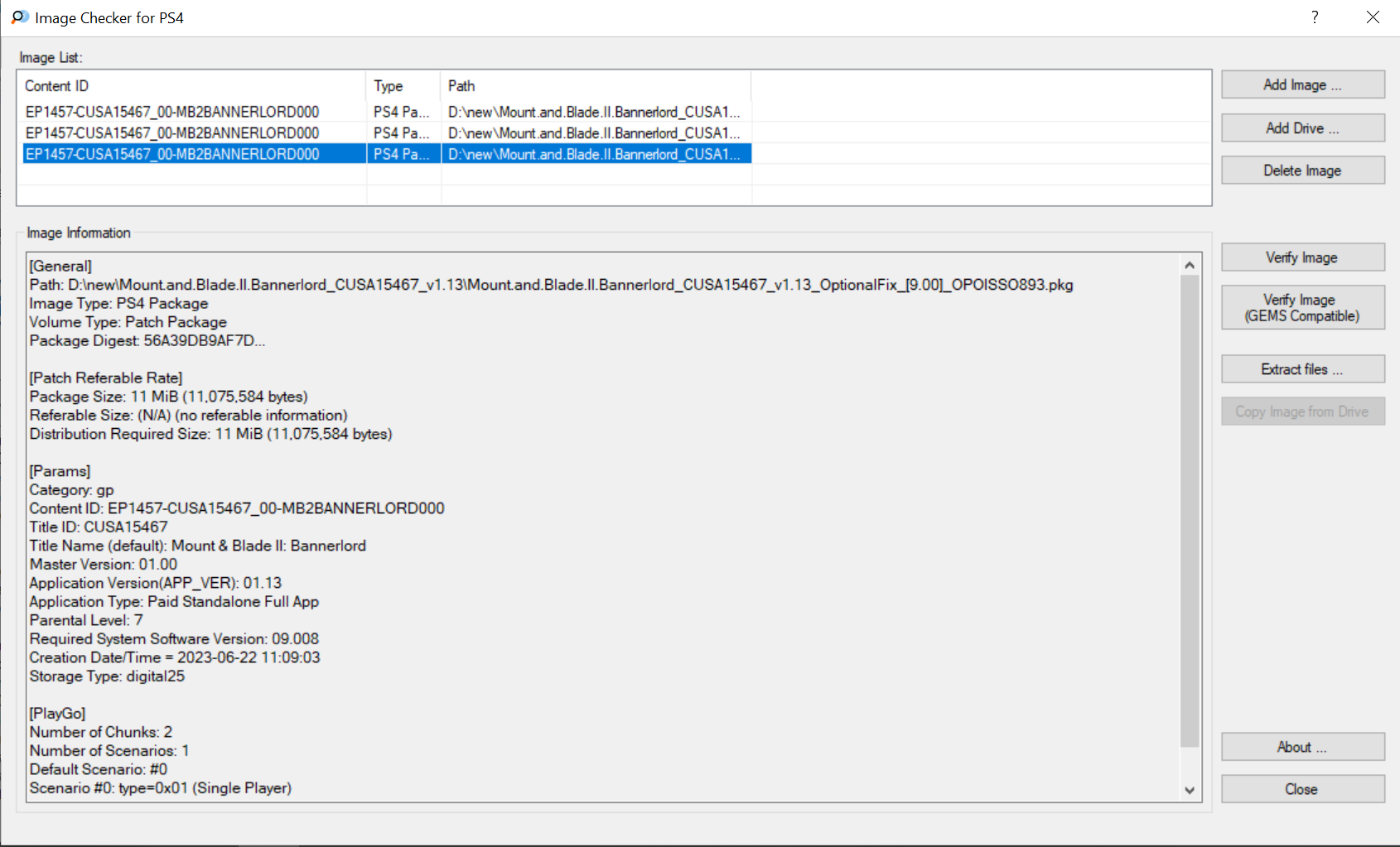Close the window with the title bar X
The image size is (1400, 847).
1373,17
